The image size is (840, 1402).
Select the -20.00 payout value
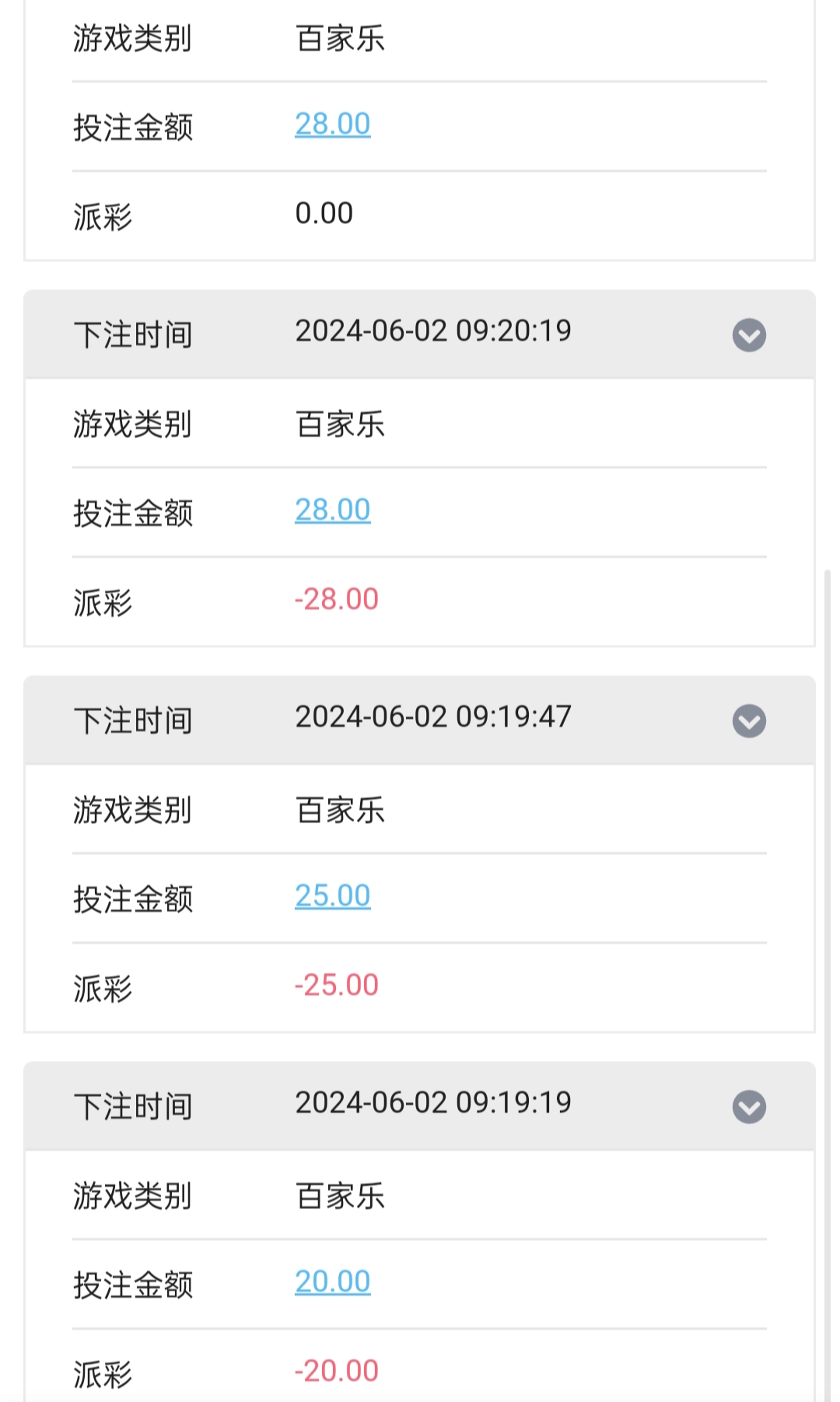[x=337, y=1372]
